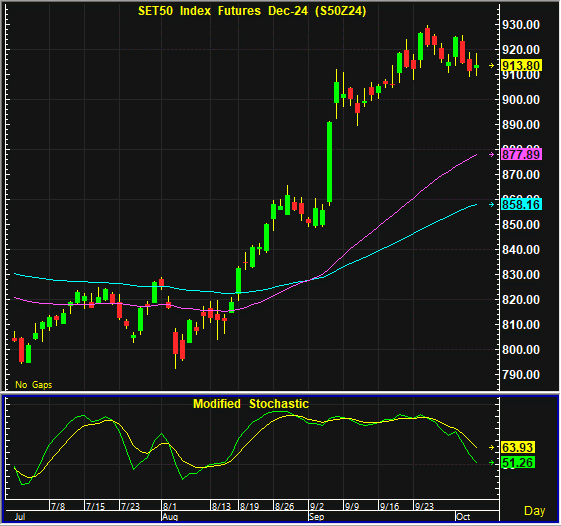
Task: Click the last green candle at 913.80
Action: pos(477,67)
